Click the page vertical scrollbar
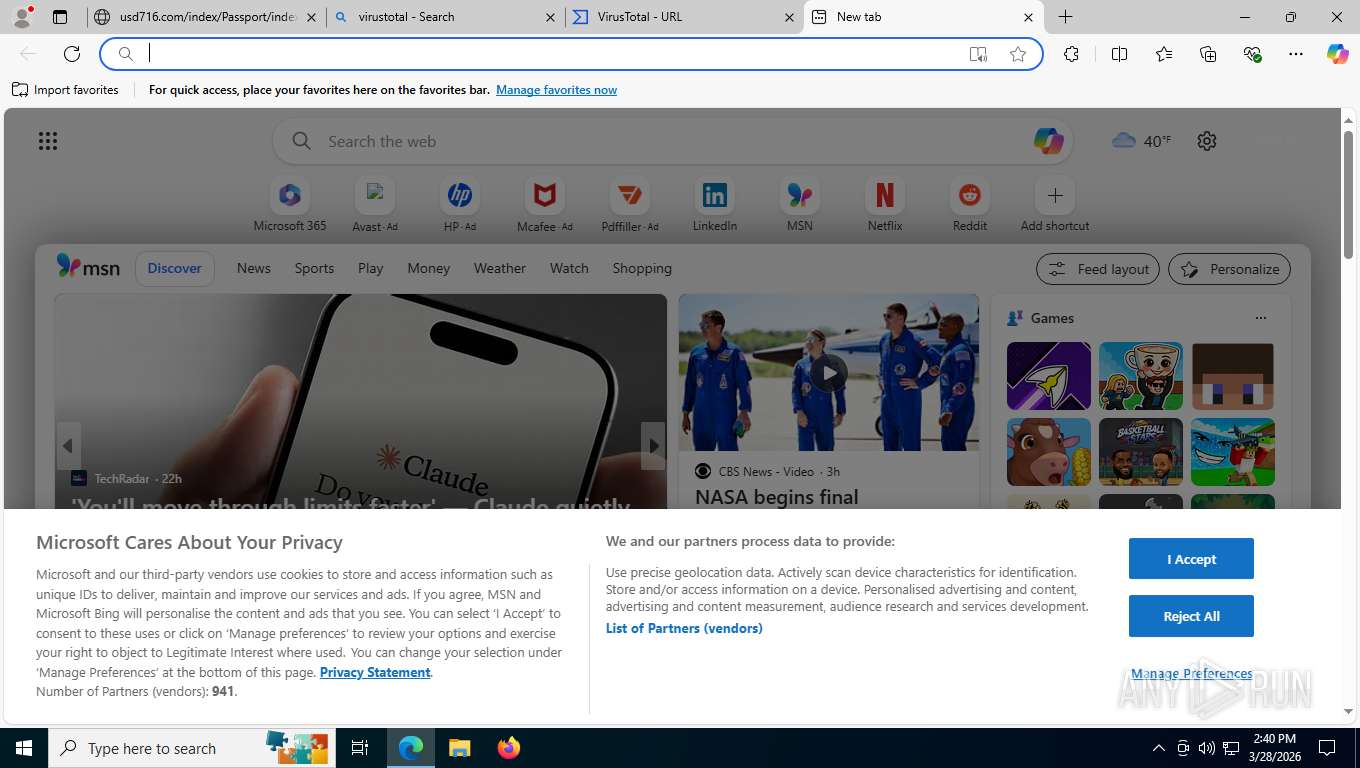The height and width of the screenshot is (768, 1360). tap(1348, 195)
